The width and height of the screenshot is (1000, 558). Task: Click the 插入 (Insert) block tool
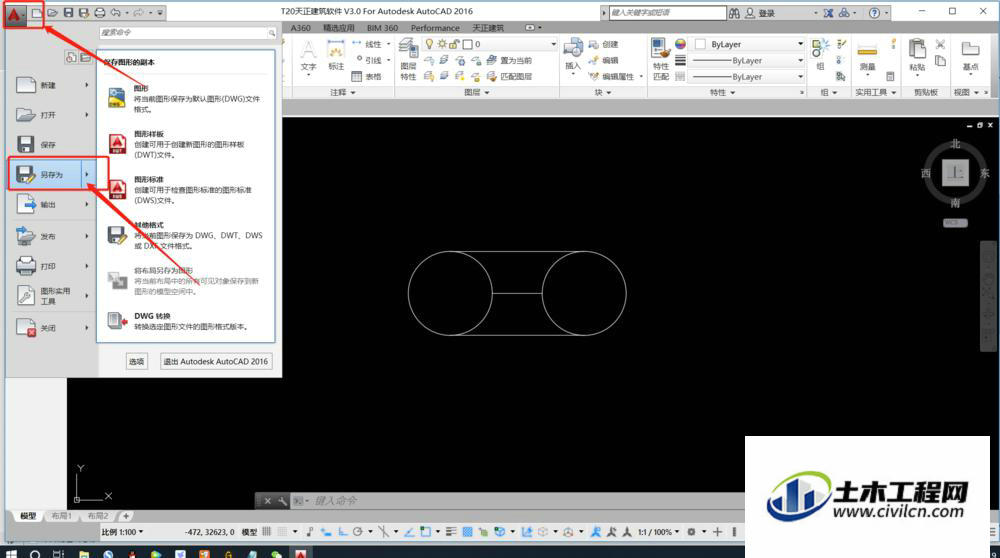573,56
